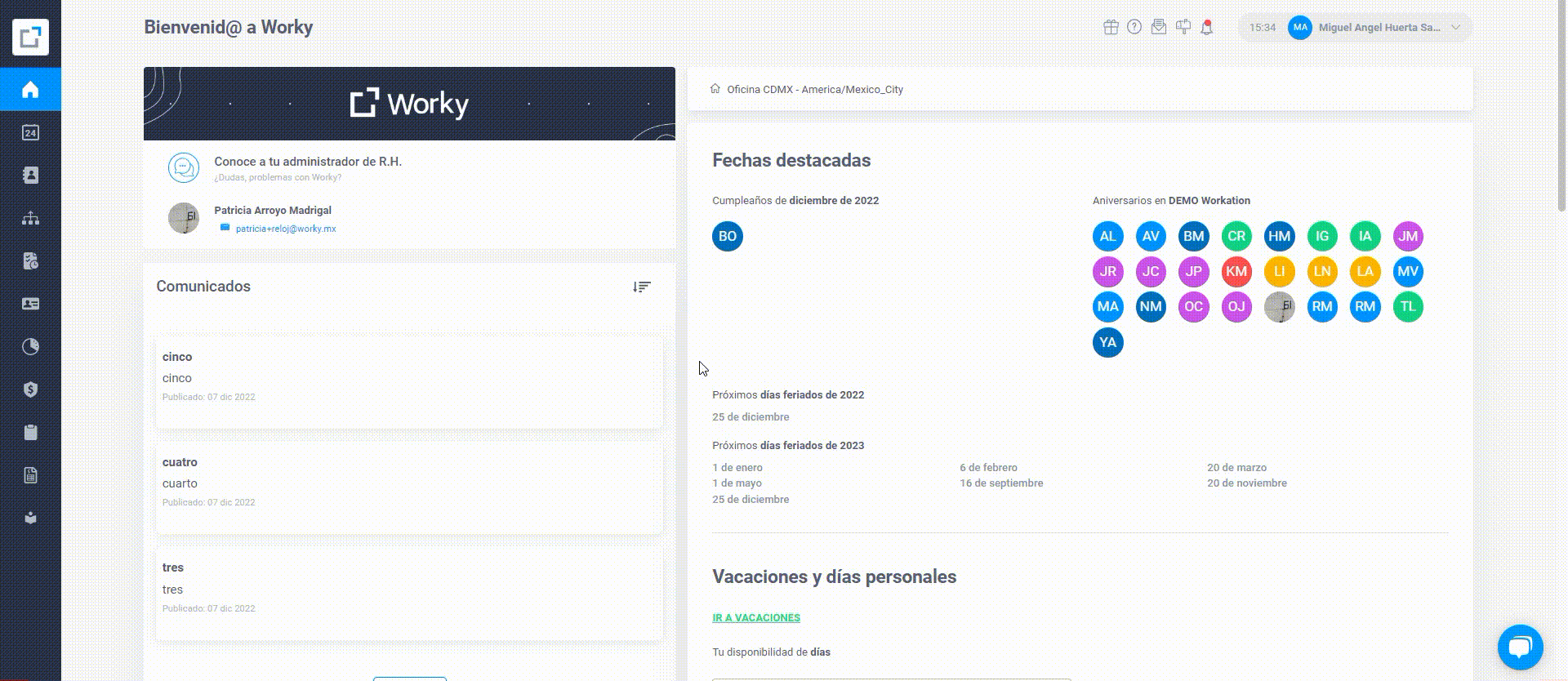Viewport: 1568px width, 681px height.
Task: Select the YA anniversary avatar
Action: 1108,342
